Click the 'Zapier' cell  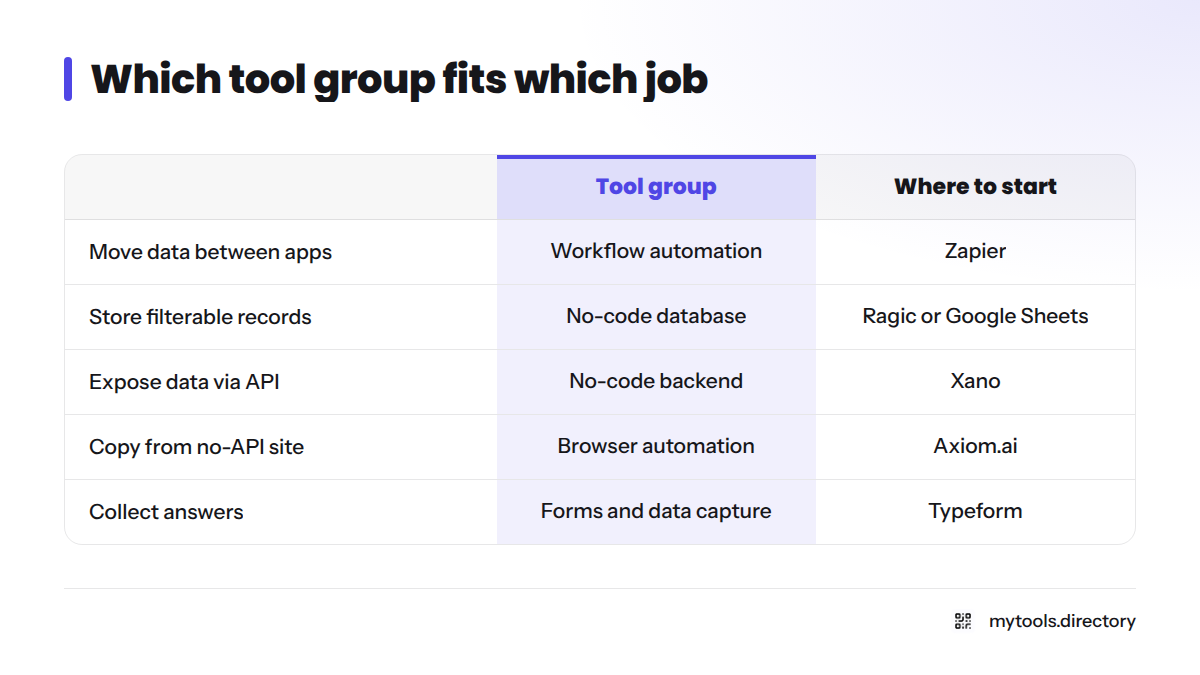(x=975, y=252)
